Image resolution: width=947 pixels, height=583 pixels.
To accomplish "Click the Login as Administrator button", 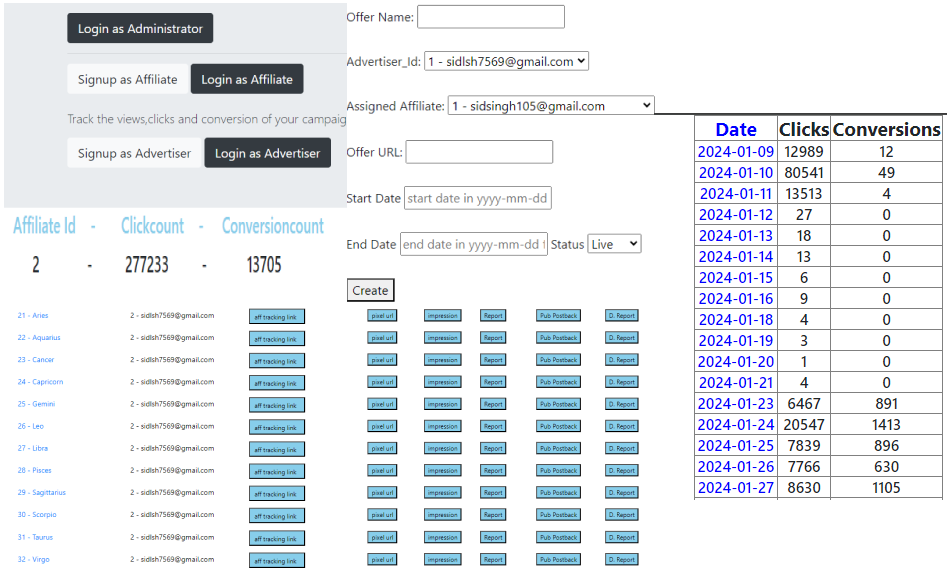I will point(140,29).
